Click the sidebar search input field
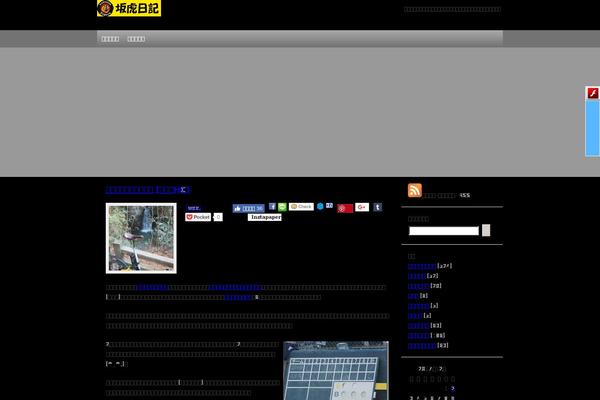The image size is (600, 400). [444, 231]
